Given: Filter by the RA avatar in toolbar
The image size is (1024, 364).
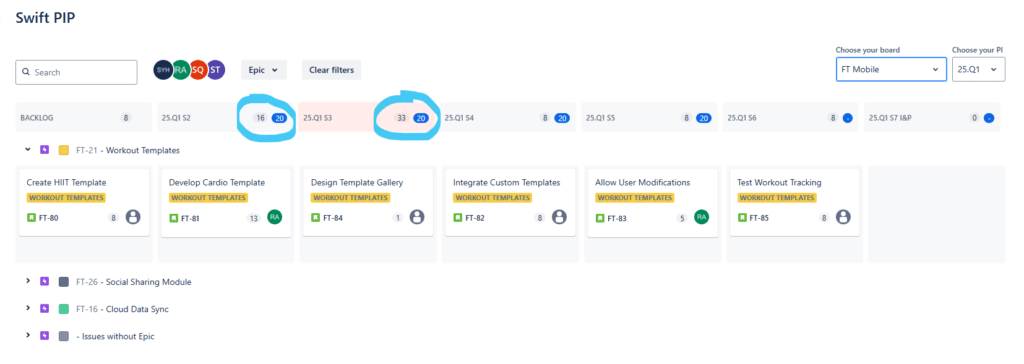Looking at the screenshot, I should coord(181,70).
